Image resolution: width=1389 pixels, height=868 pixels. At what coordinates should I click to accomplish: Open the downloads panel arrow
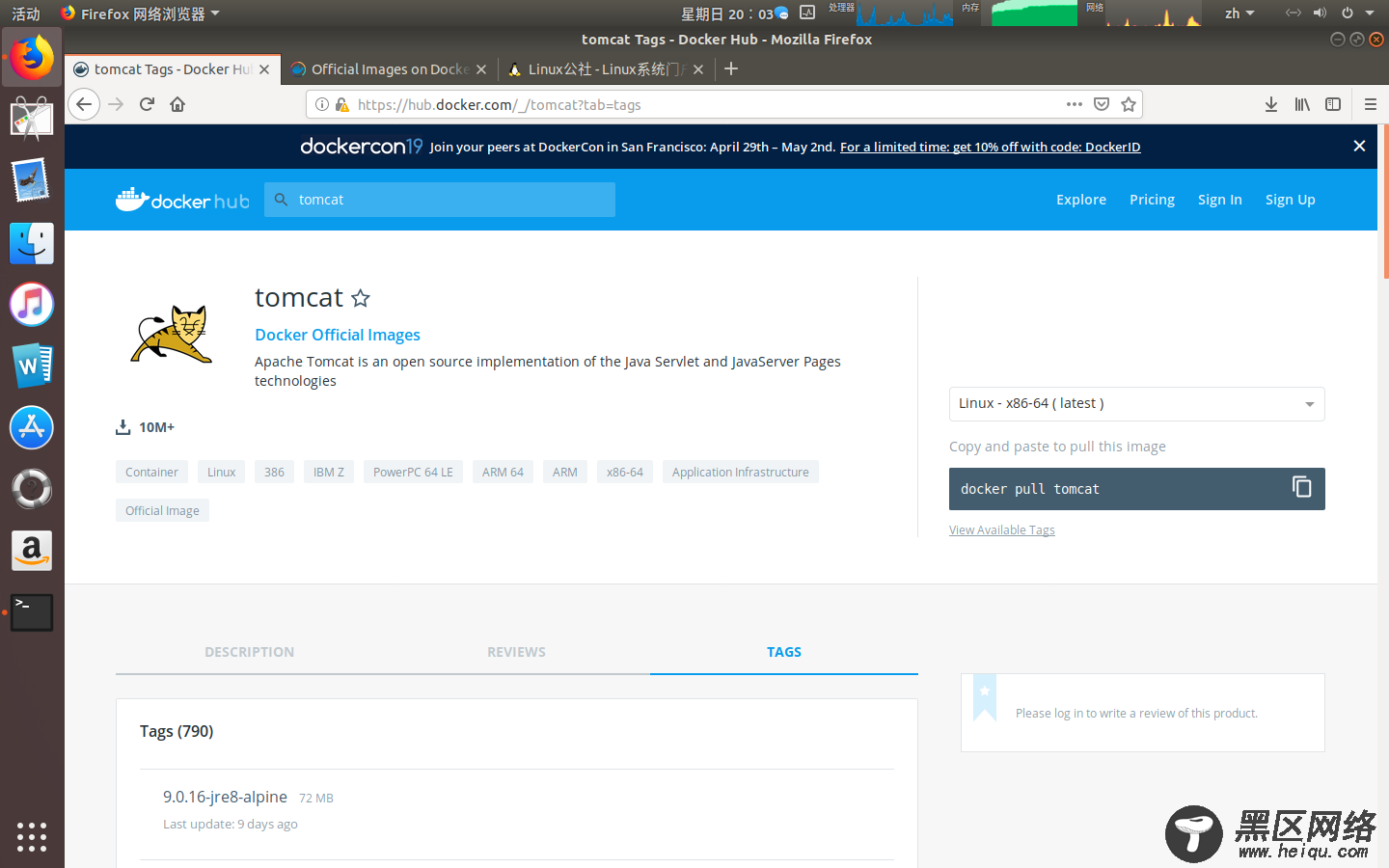click(x=1271, y=104)
